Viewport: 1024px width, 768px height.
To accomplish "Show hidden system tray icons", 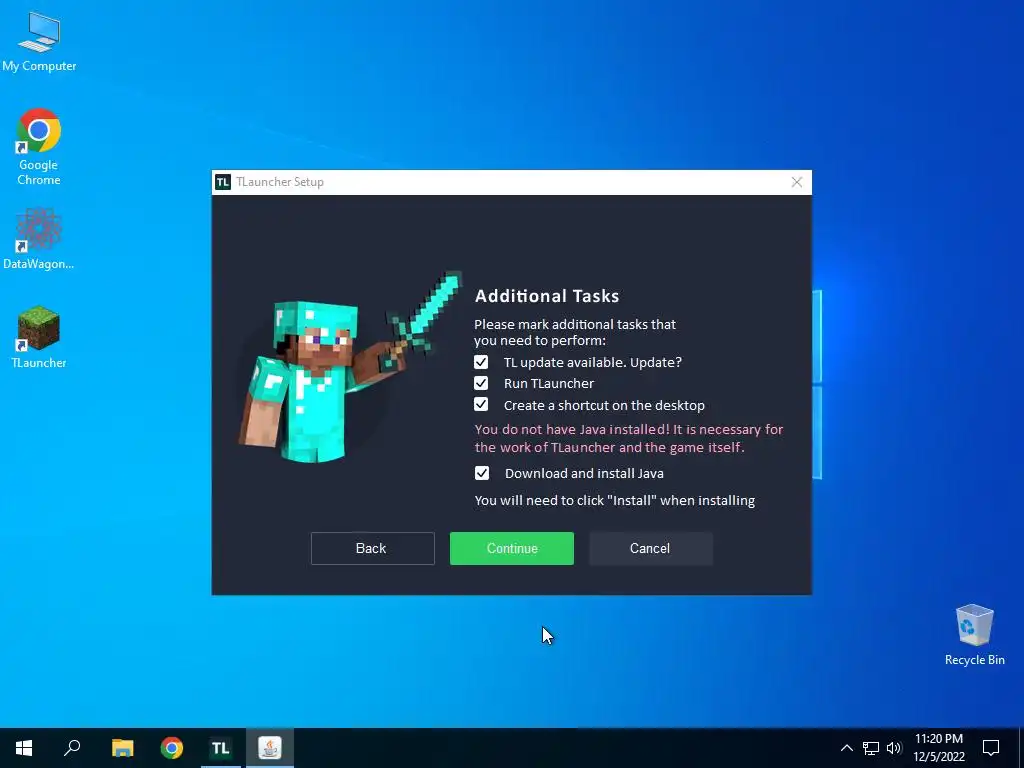I will pyautogui.click(x=846, y=748).
